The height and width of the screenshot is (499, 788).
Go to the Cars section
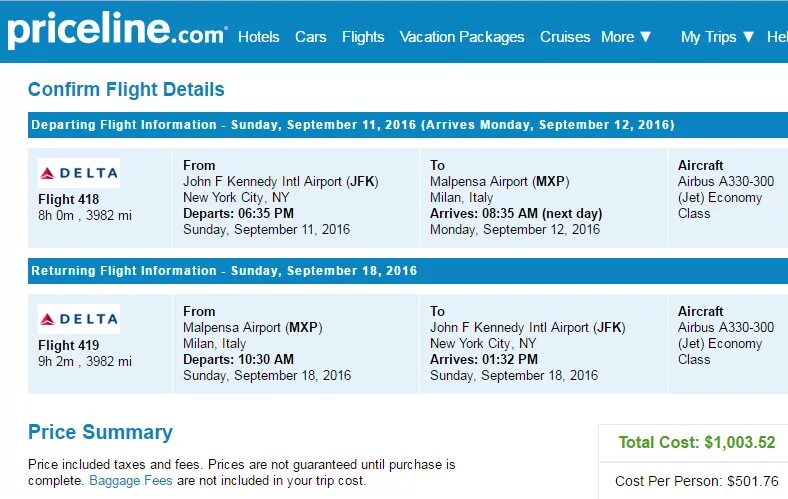[x=310, y=37]
